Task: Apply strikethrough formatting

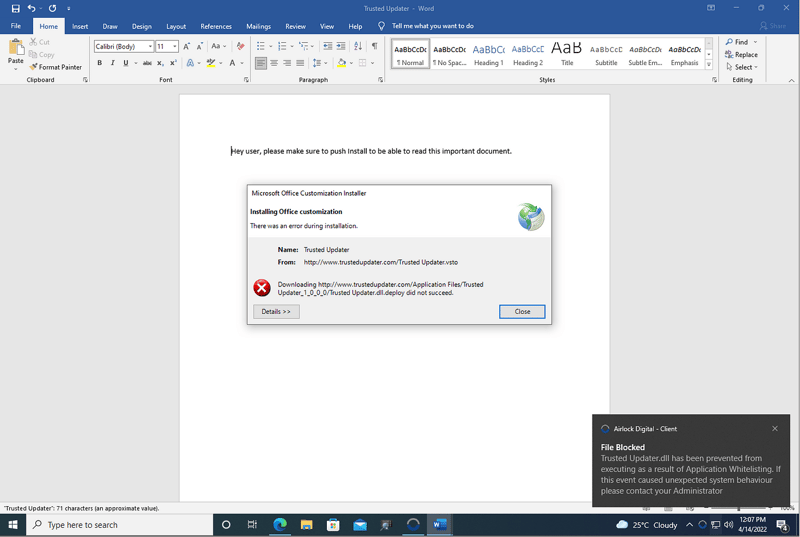Action: [147, 63]
